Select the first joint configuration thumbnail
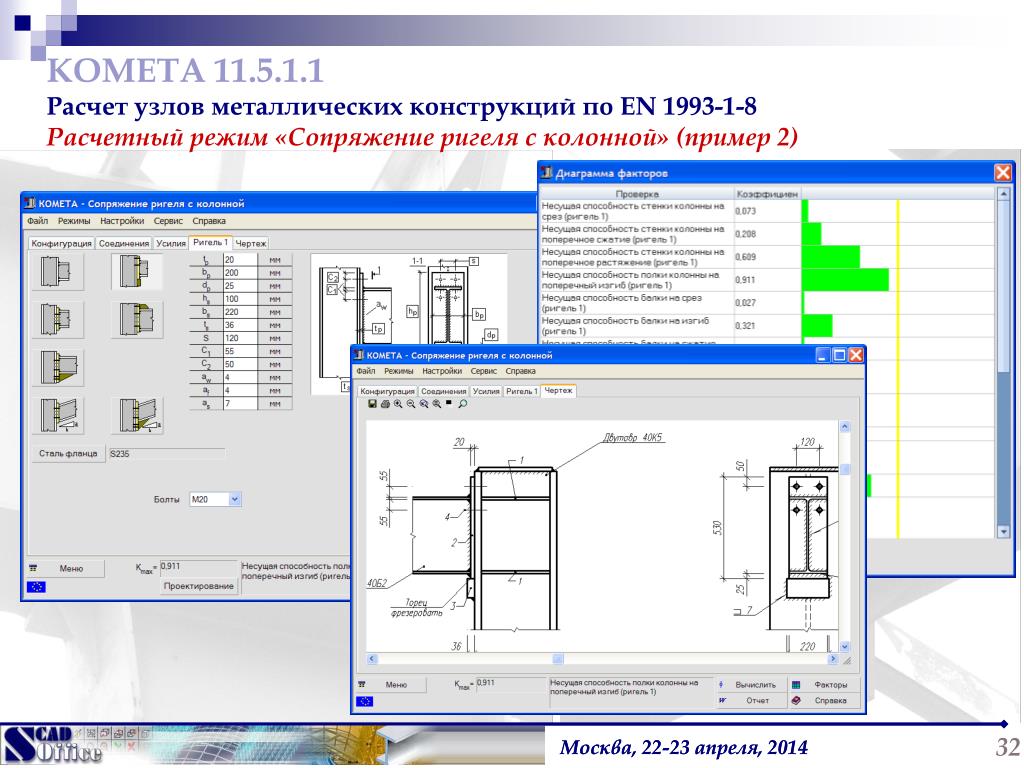Screen dimensions: 1024x768 point(58,271)
